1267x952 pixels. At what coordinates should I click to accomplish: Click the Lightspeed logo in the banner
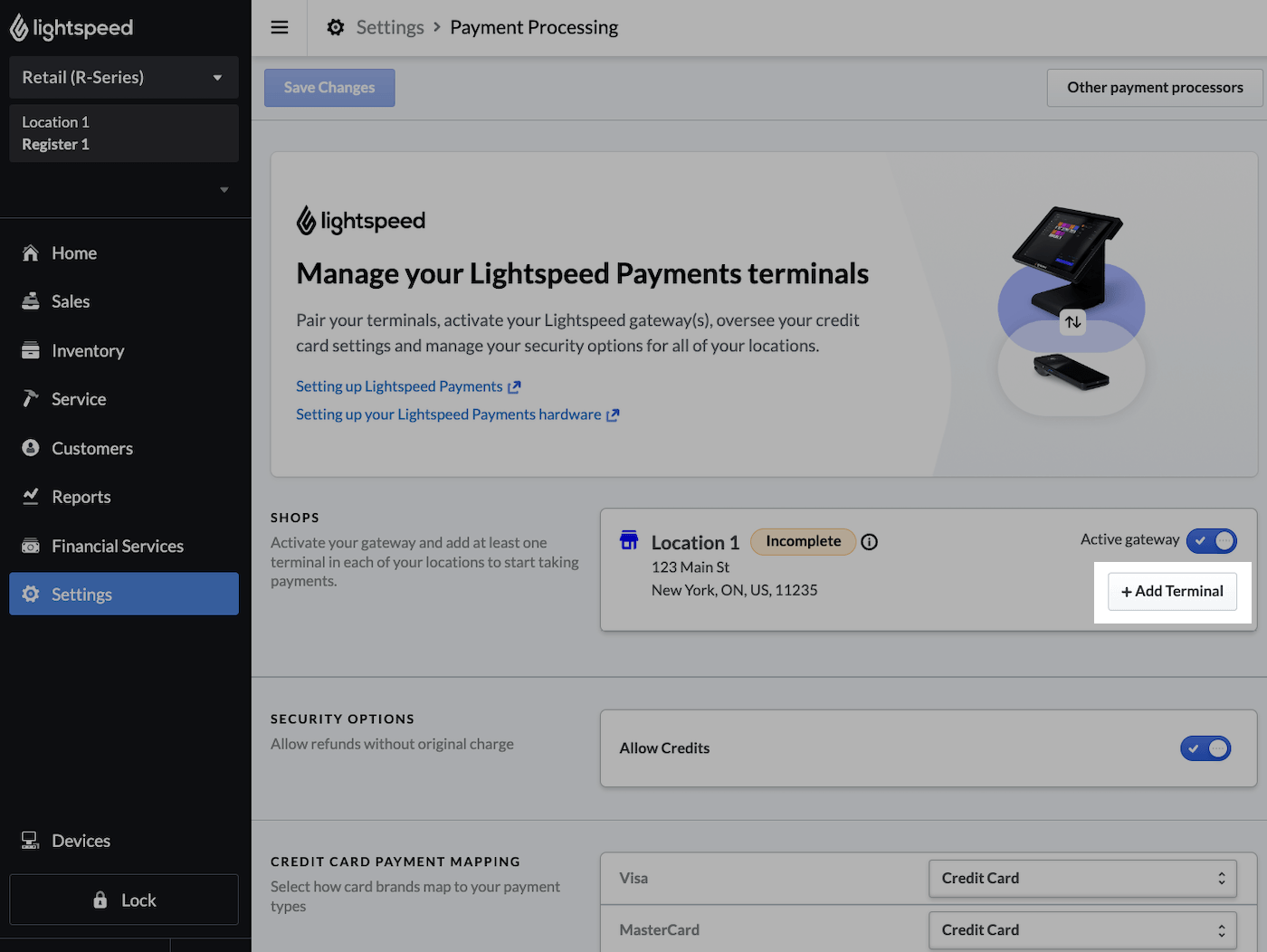point(361,221)
